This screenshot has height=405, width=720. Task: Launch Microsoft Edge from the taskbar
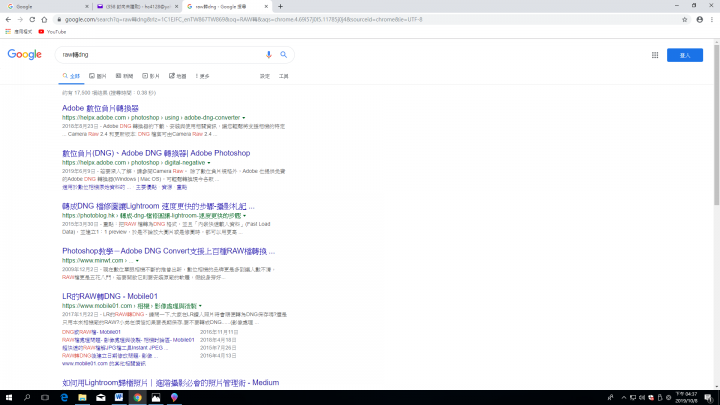click(64, 398)
